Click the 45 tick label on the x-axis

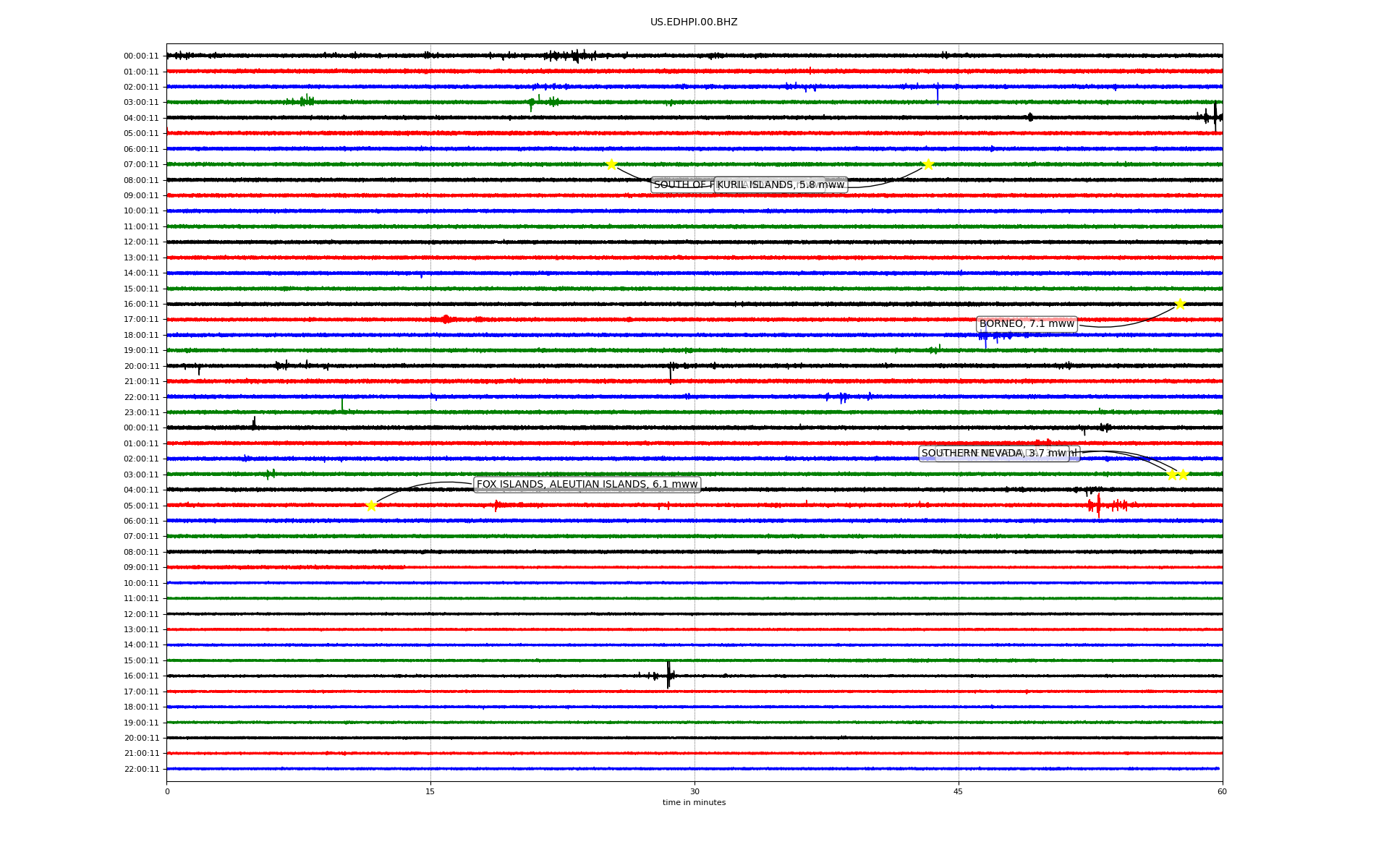959,791
